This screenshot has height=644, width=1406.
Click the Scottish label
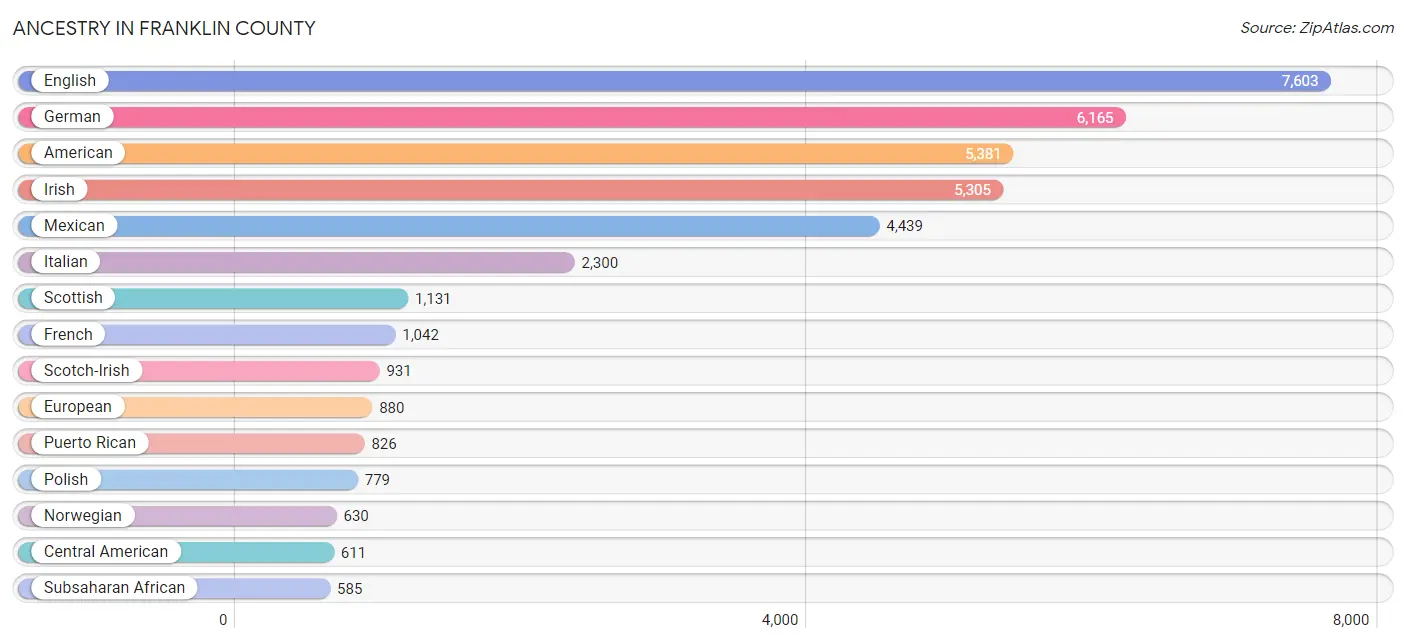tap(73, 298)
